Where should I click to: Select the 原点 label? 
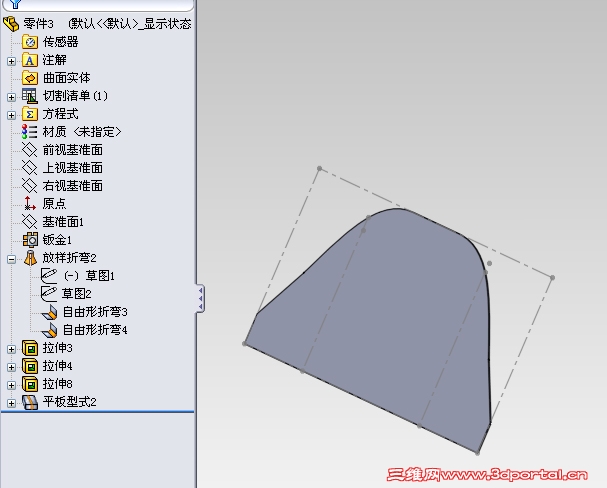(54, 204)
